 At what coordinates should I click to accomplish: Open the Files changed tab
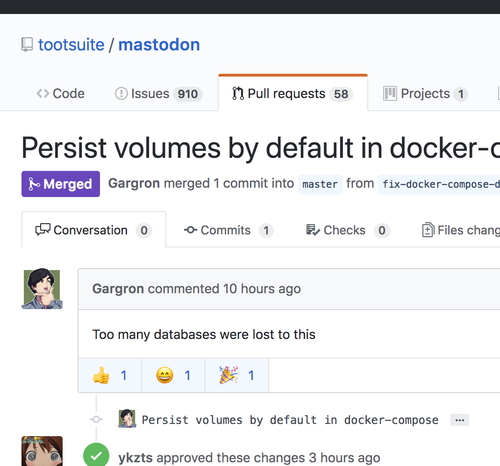click(461, 230)
